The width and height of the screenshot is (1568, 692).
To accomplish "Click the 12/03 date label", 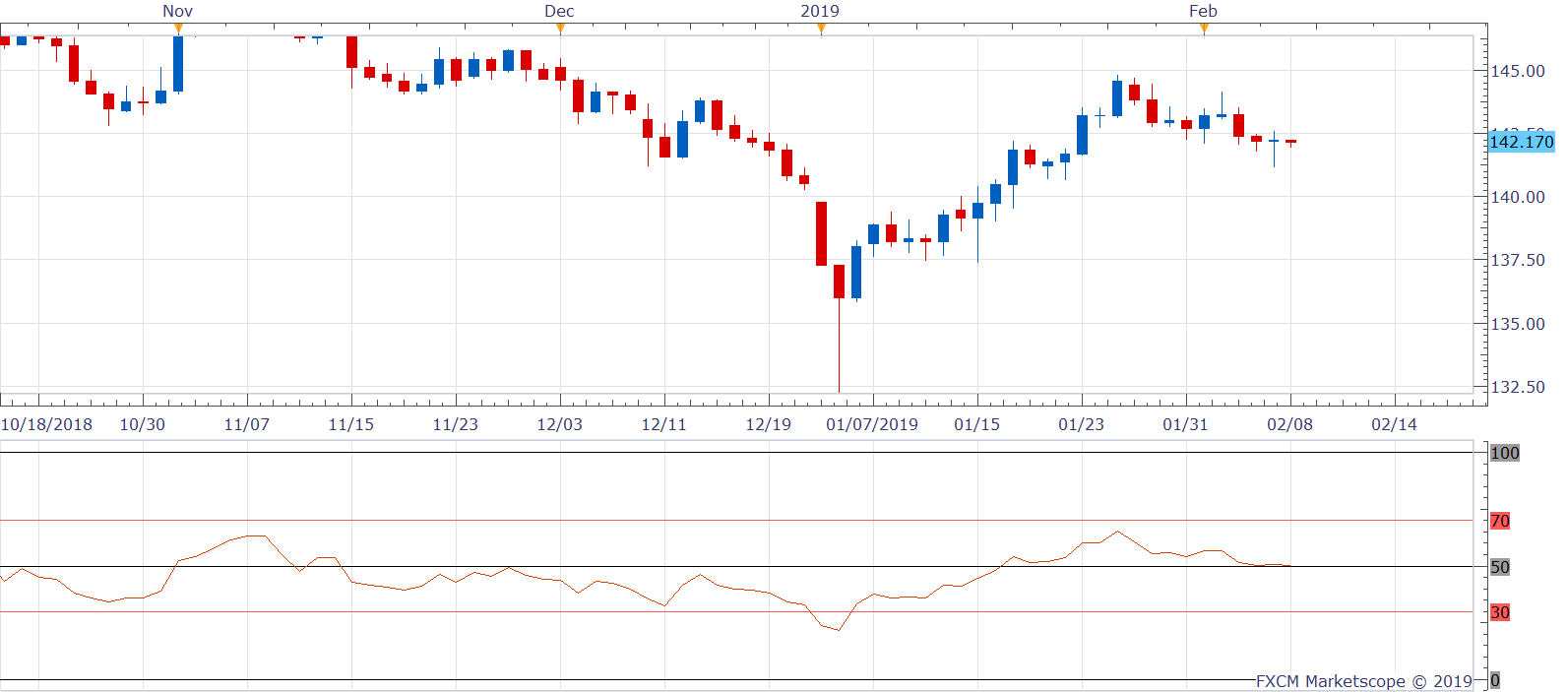I will (560, 424).
